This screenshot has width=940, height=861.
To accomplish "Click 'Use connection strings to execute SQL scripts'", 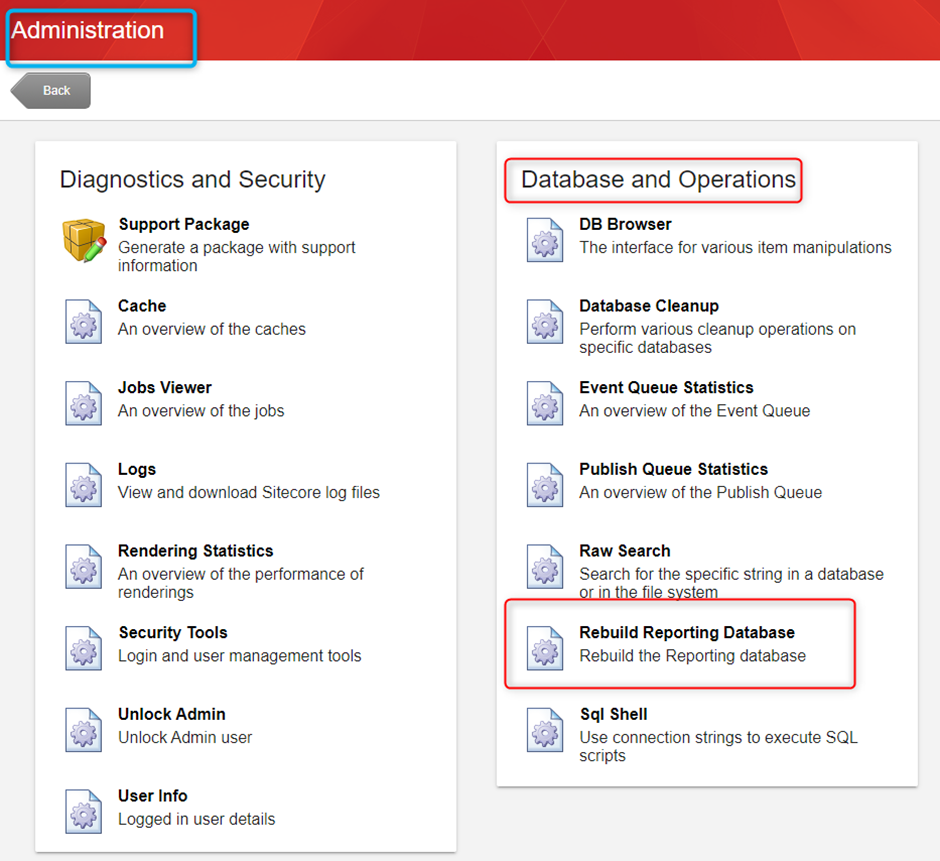I will coord(718,746).
